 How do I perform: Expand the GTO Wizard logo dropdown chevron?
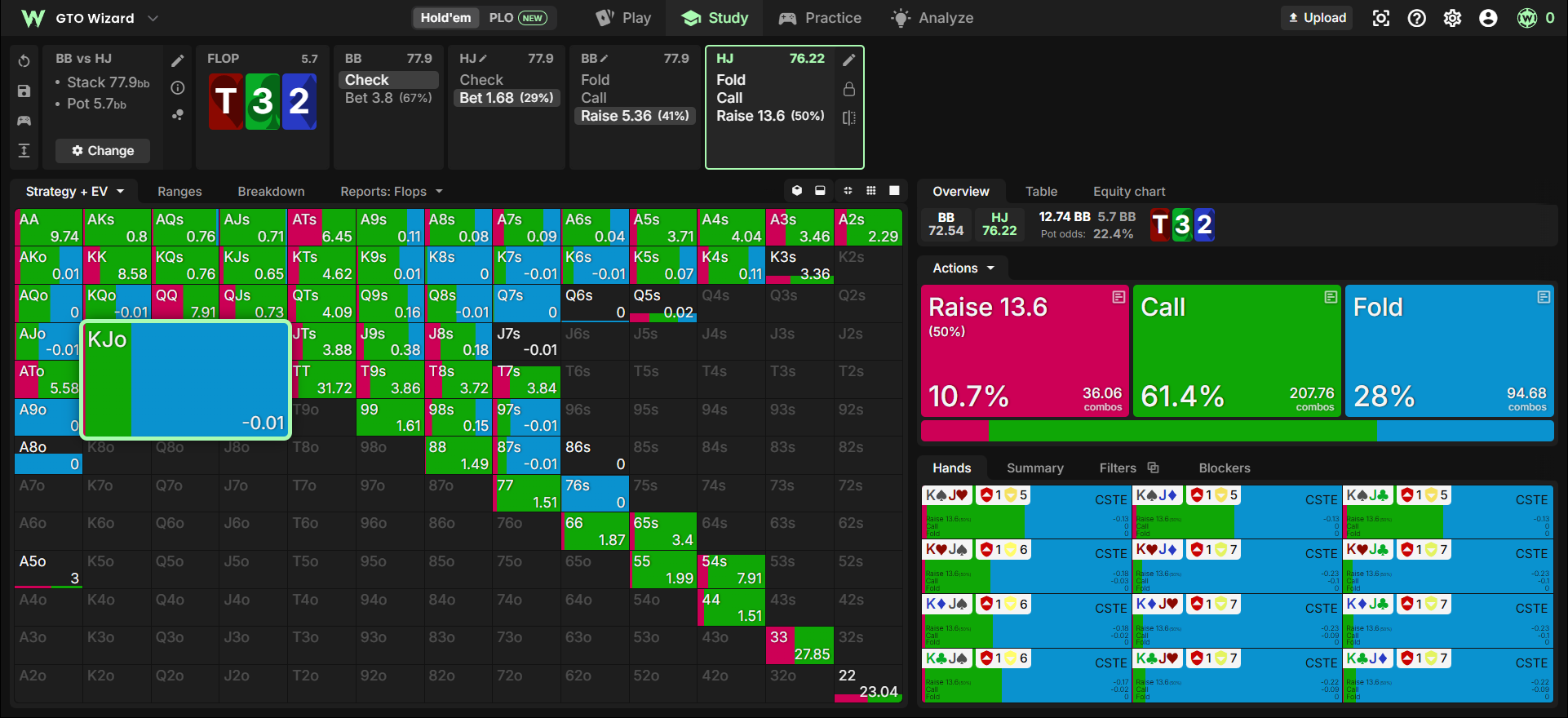tap(153, 18)
